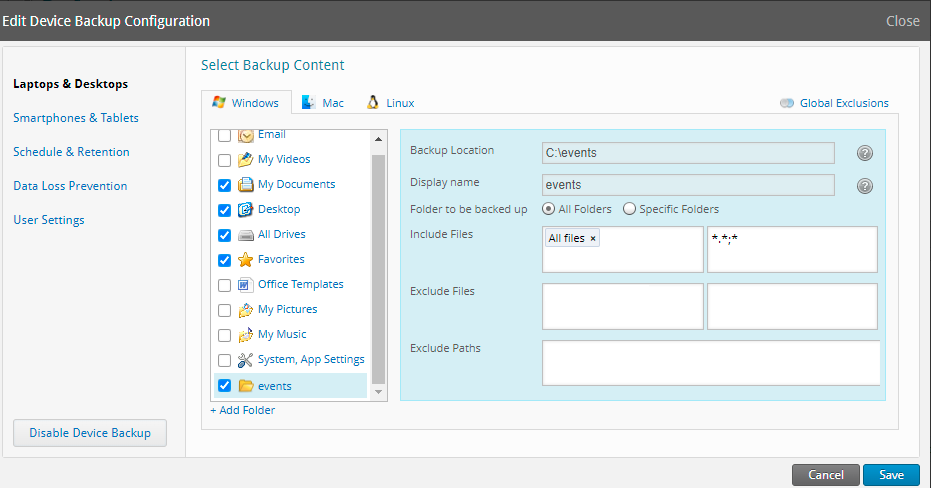Click the Cancel button
The height and width of the screenshot is (488, 931).
825,475
